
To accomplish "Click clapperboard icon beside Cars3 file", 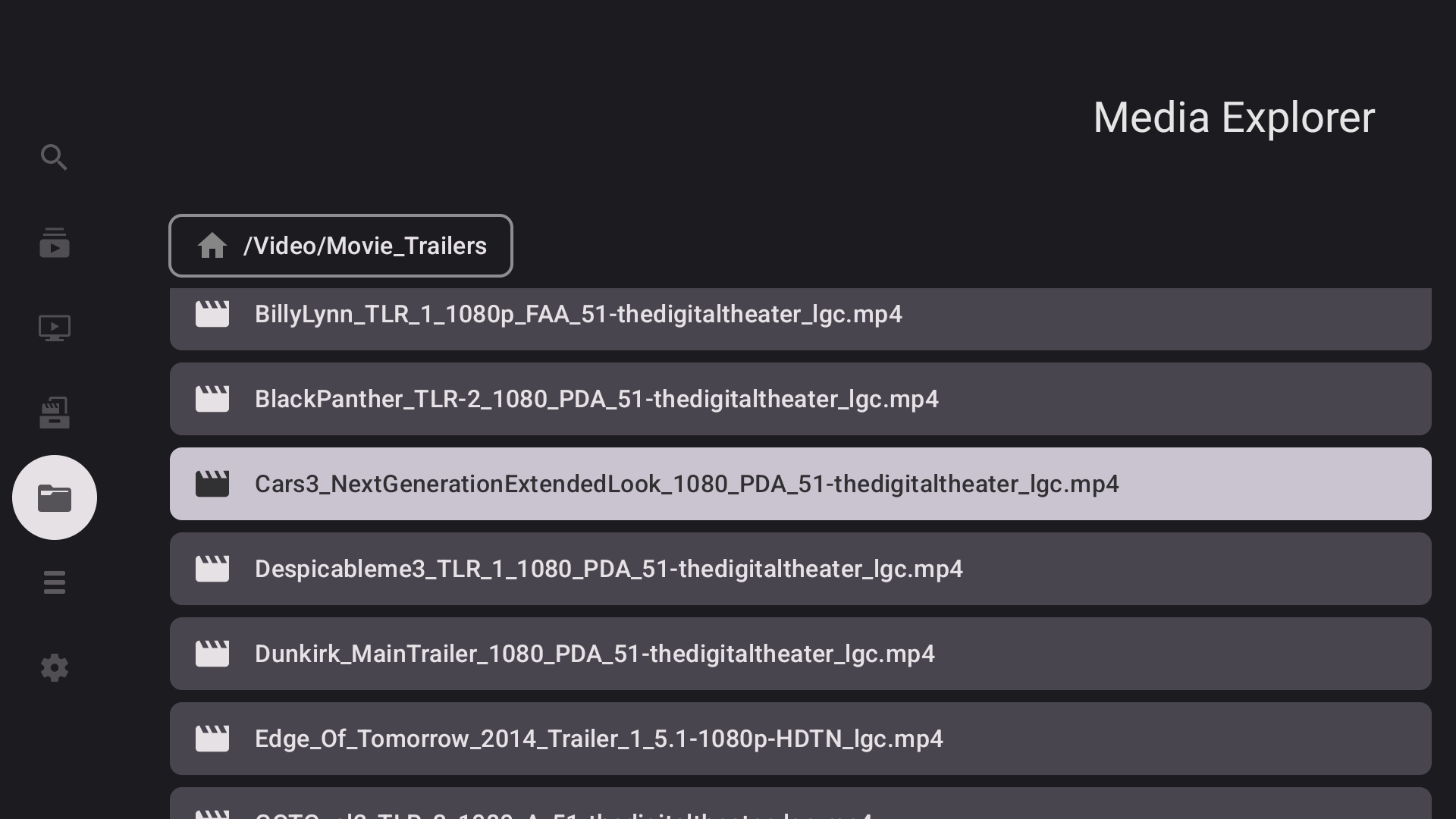I will click(x=212, y=484).
